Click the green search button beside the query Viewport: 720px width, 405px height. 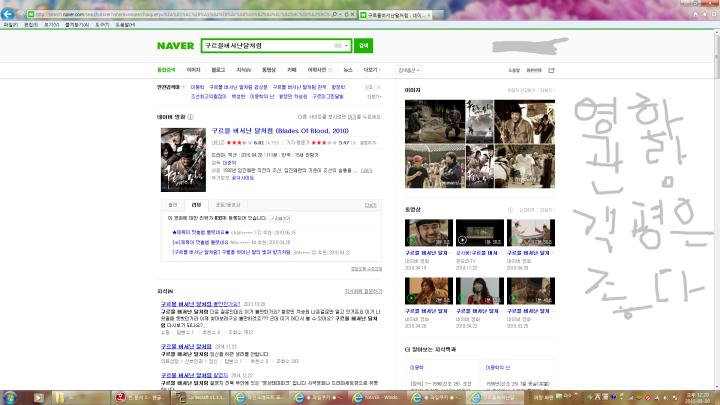tap(363, 45)
